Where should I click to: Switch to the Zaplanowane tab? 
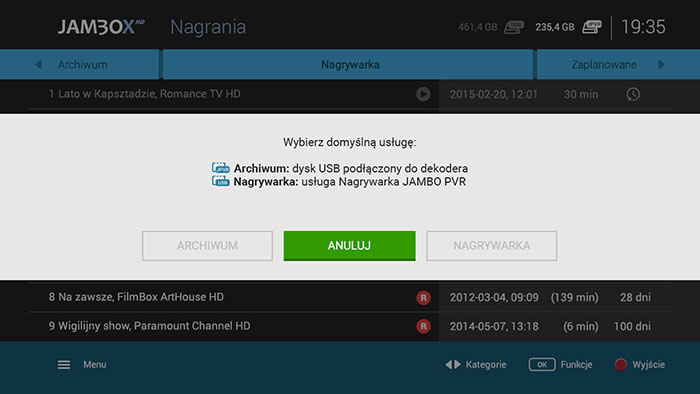[618, 65]
